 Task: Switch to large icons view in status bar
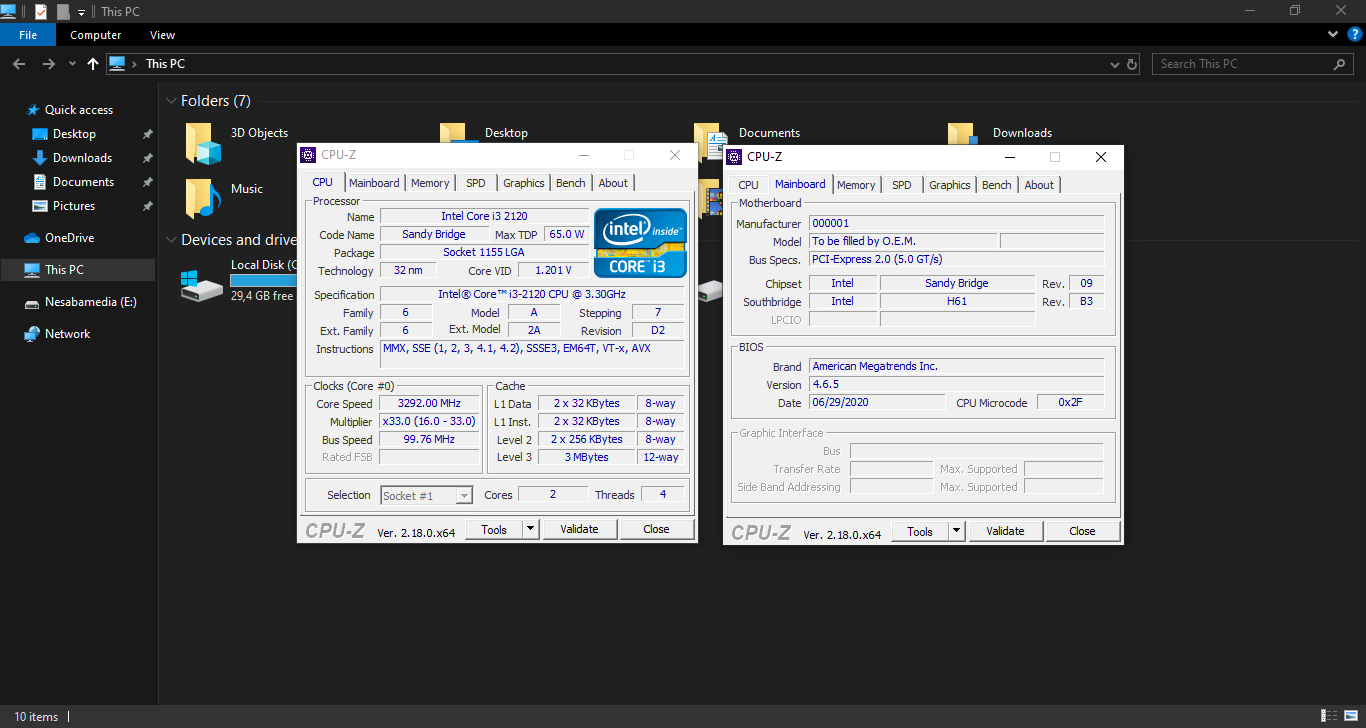[1349, 716]
